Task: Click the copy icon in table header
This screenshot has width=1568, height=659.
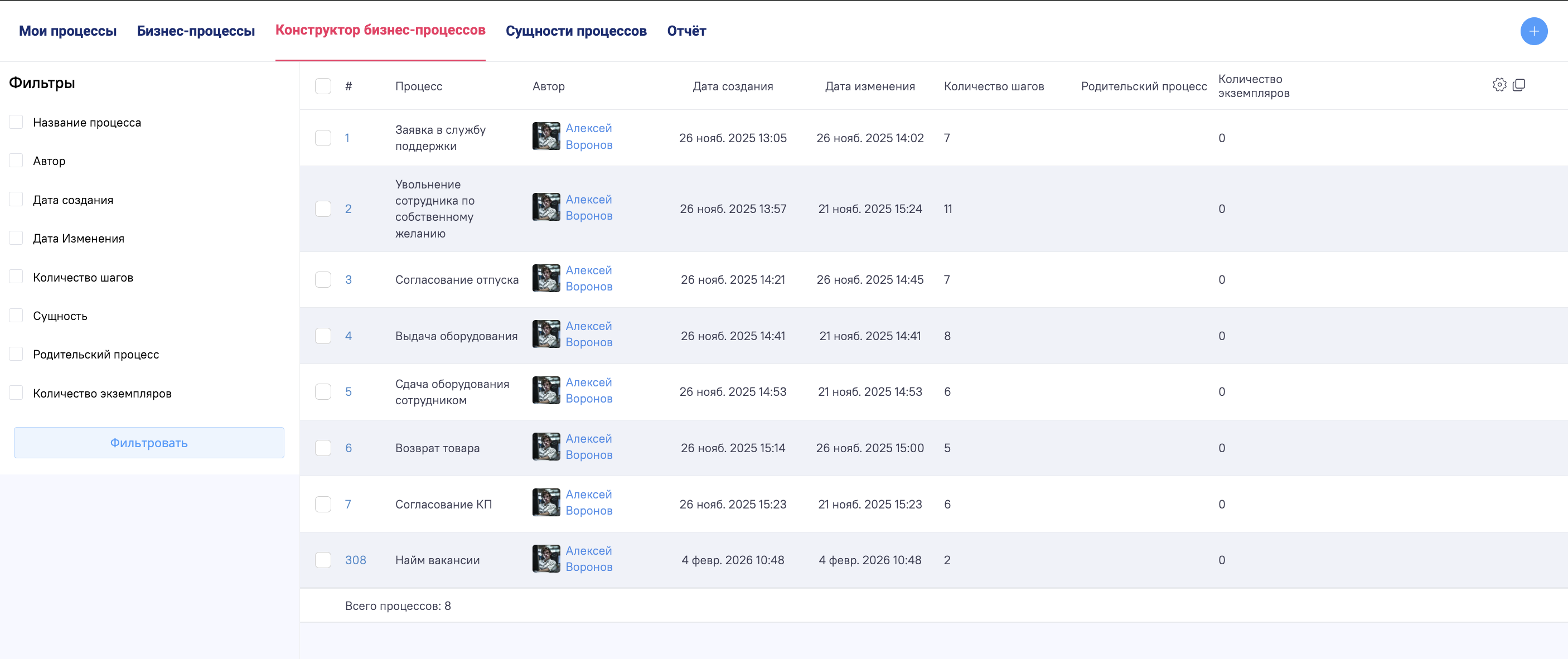Action: [x=1519, y=85]
